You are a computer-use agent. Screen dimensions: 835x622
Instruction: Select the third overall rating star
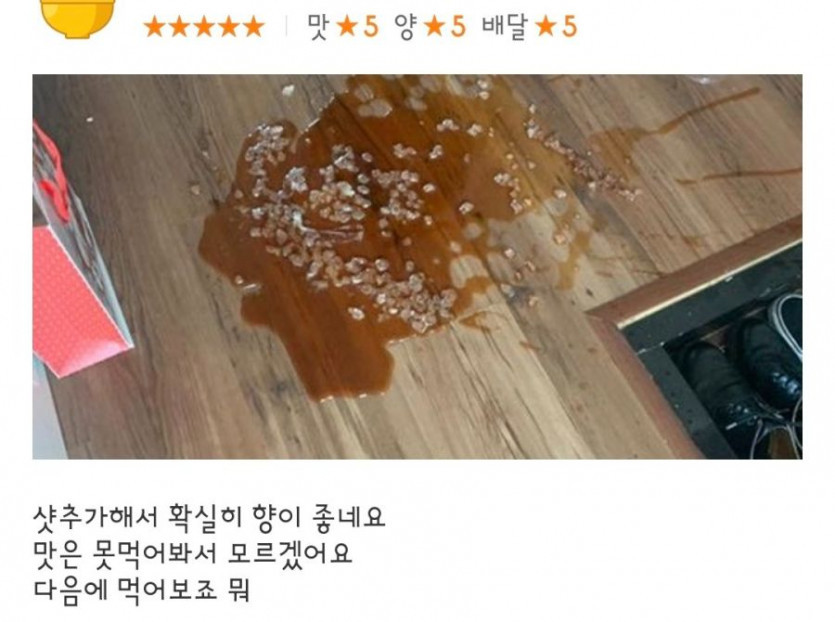(204, 27)
